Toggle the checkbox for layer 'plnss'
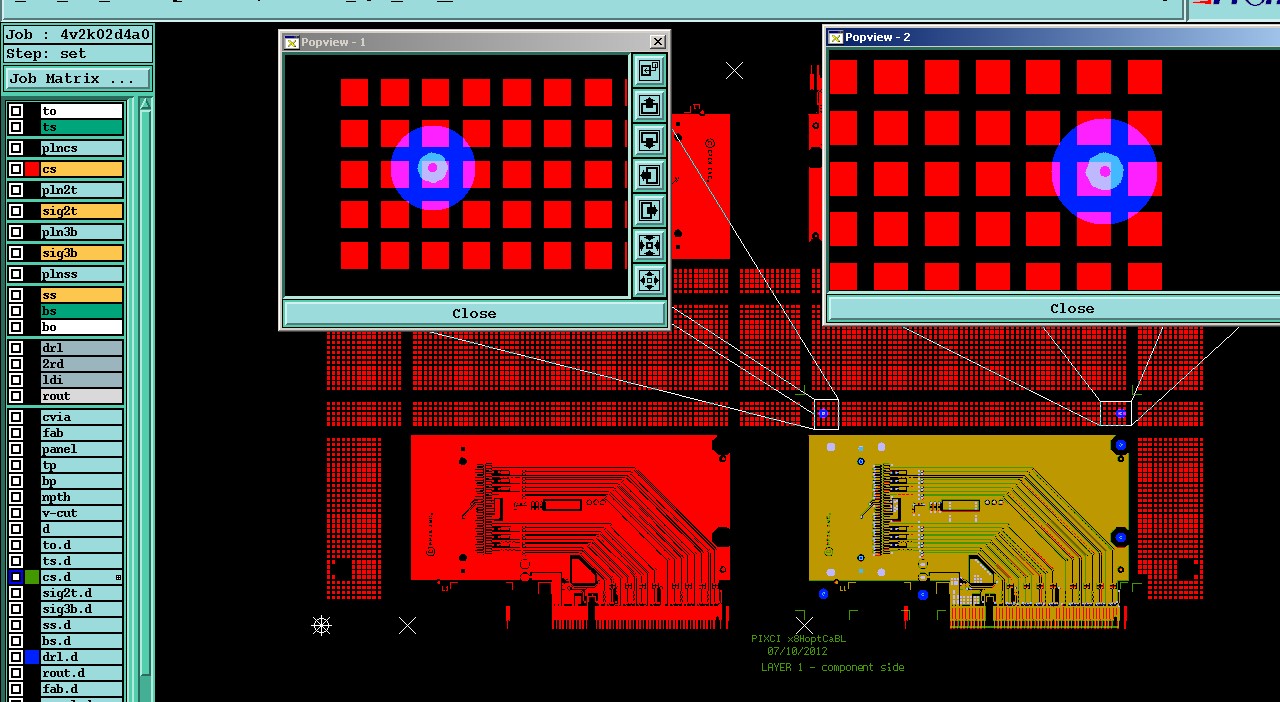This screenshot has width=1280, height=702. [x=16, y=274]
